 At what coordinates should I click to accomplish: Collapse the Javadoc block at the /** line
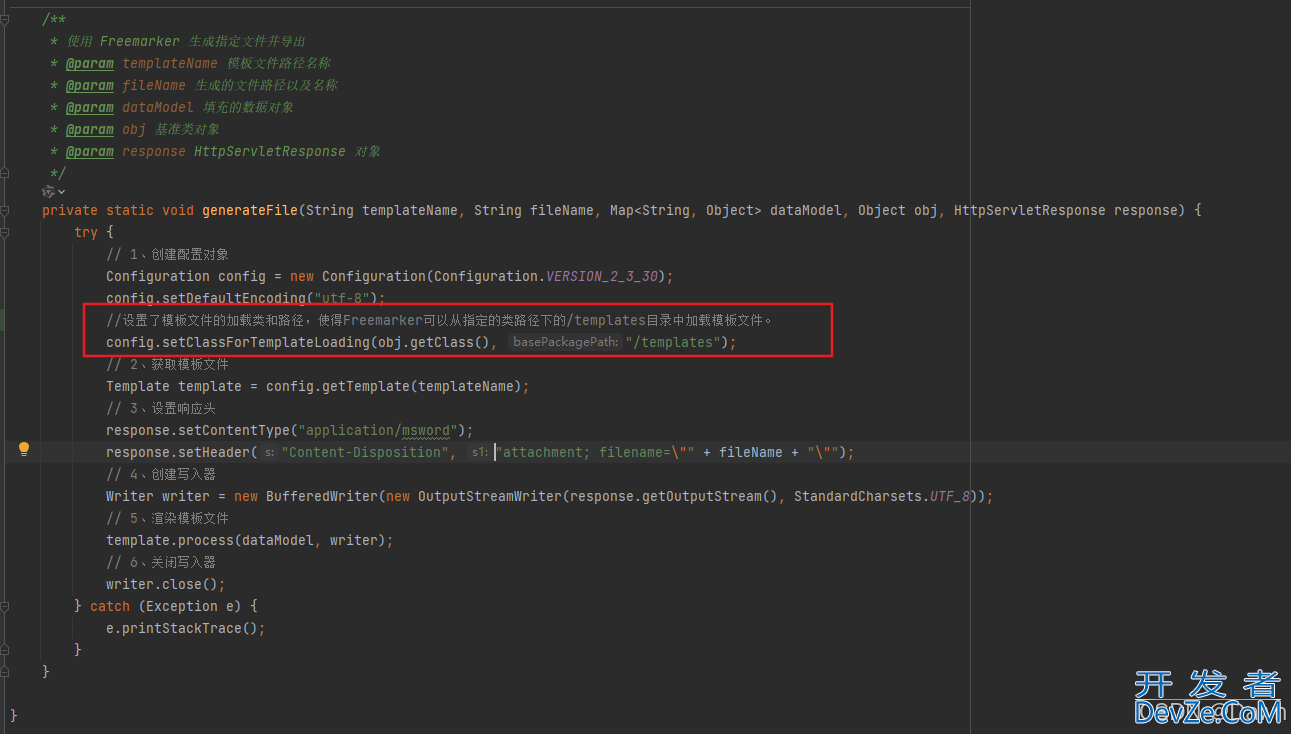(6, 20)
